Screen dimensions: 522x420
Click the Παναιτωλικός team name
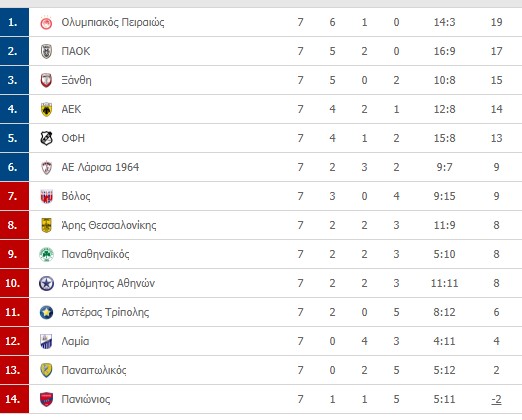[x=94, y=370]
